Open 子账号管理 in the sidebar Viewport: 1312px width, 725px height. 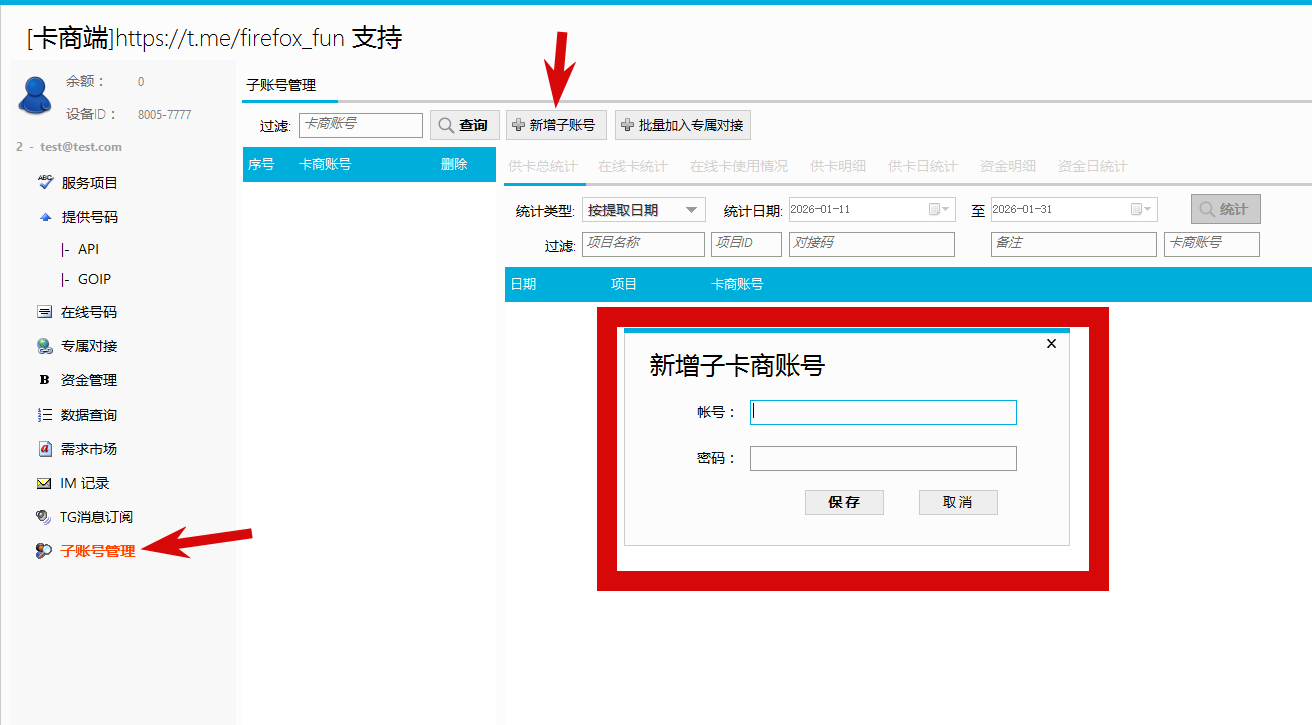pyautogui.click(x=98, y=551)
